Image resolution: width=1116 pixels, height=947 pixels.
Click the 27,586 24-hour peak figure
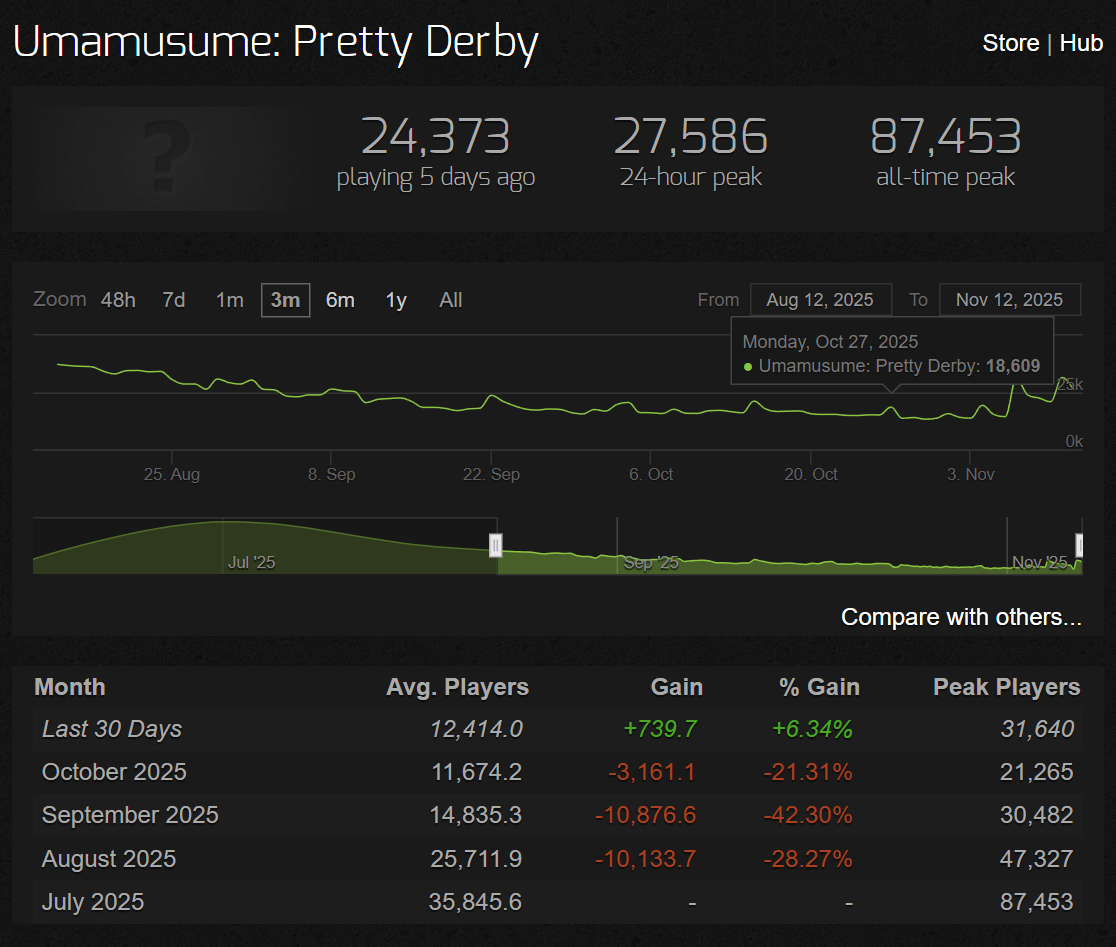point(690,137)
